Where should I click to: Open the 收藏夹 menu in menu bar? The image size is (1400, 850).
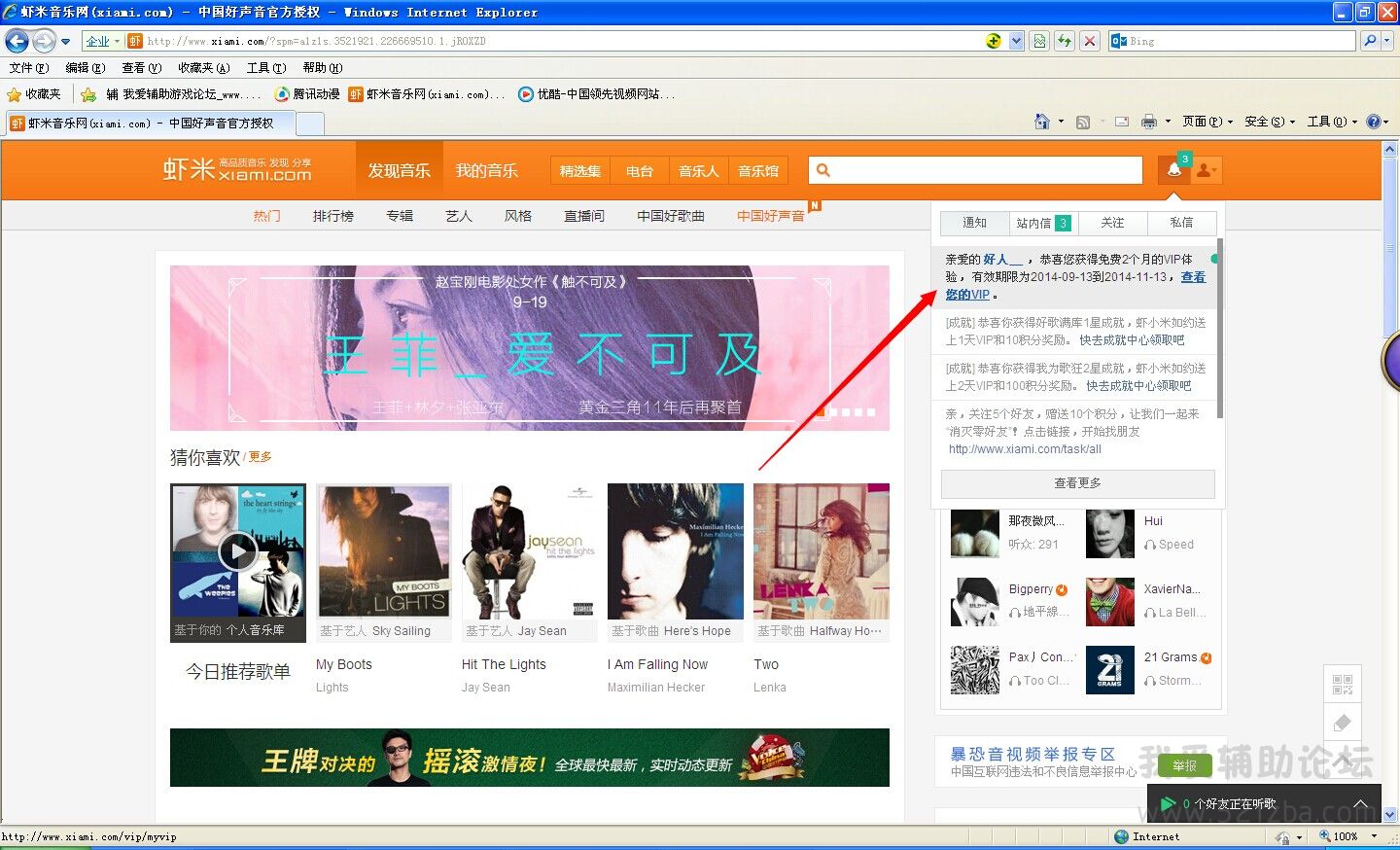click(x=203, y=68)
